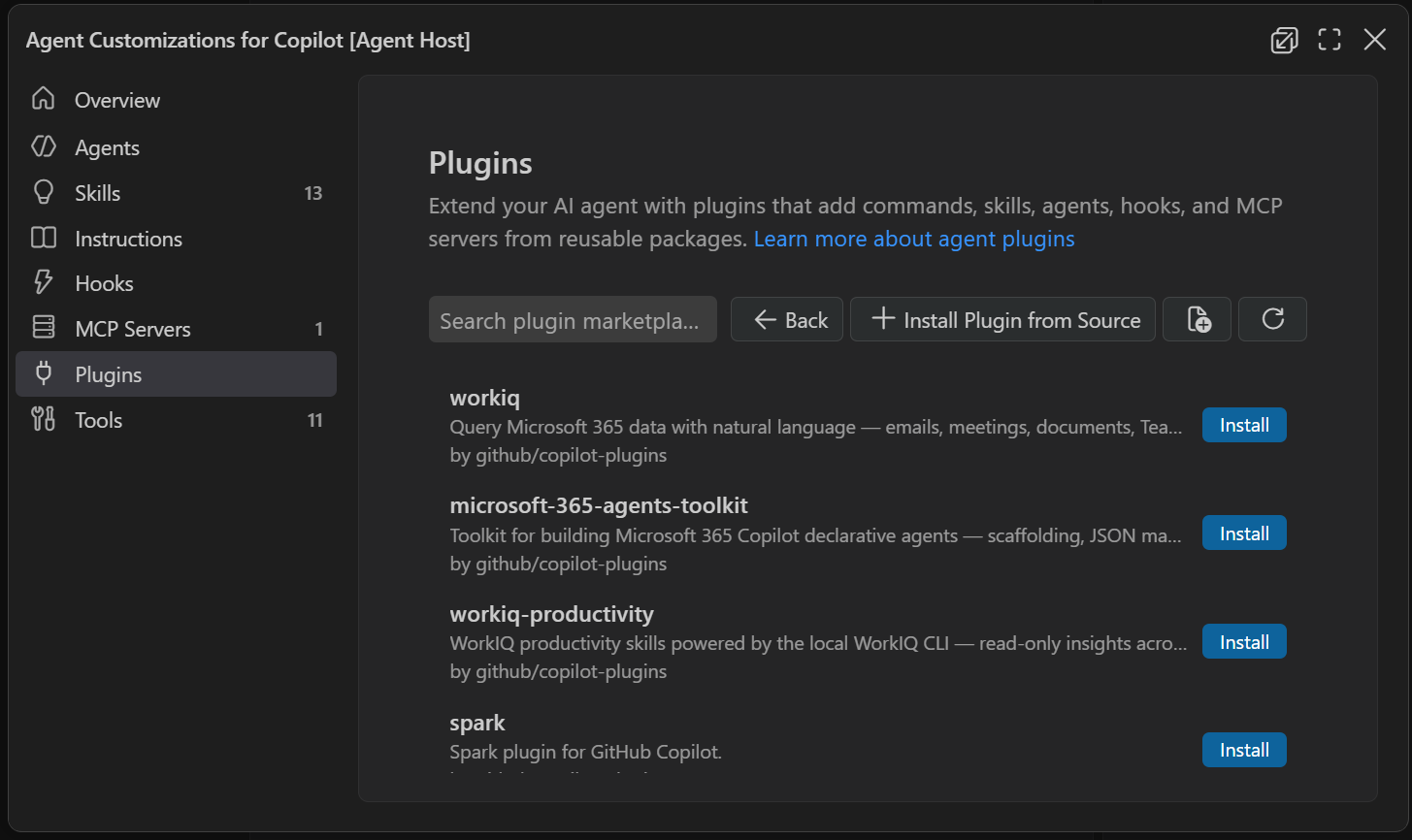This screenshot has width=1412, height=840.
Task: Select the Hooks section
Action: click(176, 283)
